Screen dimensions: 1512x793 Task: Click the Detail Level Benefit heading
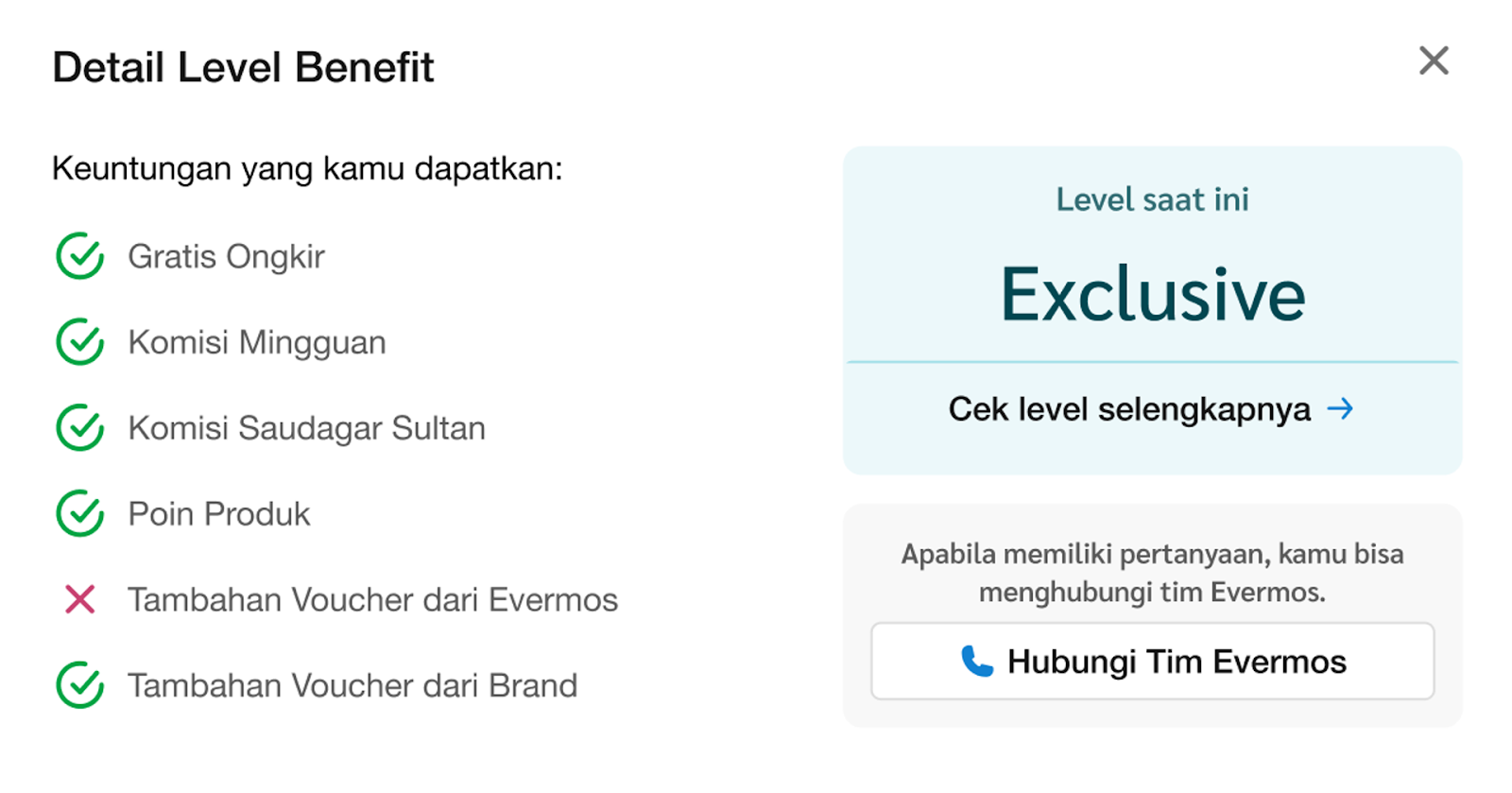pyautogui.click(x=243, y=67)
